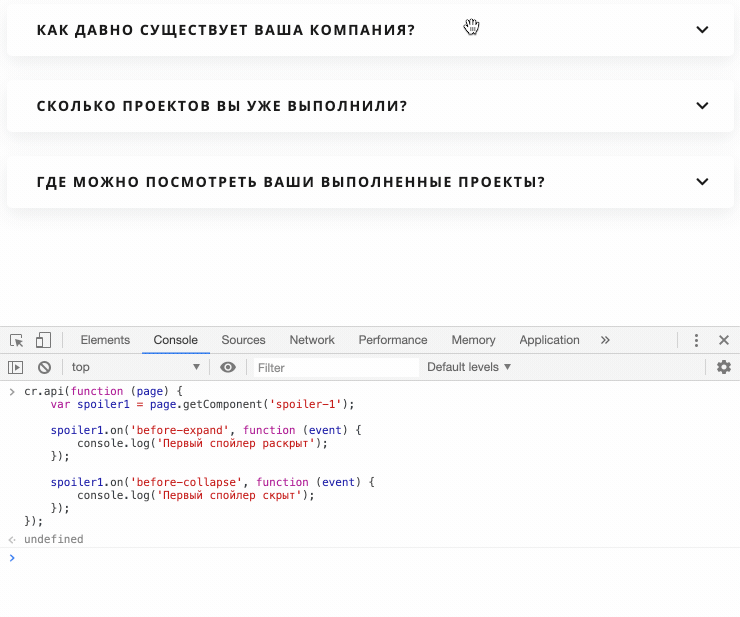The height and width of the screenshot is (617, 740).
Task: Click 'Где можно посмотреть ваши выполненные проекты?' heading
Action: (x=291, y=182)
